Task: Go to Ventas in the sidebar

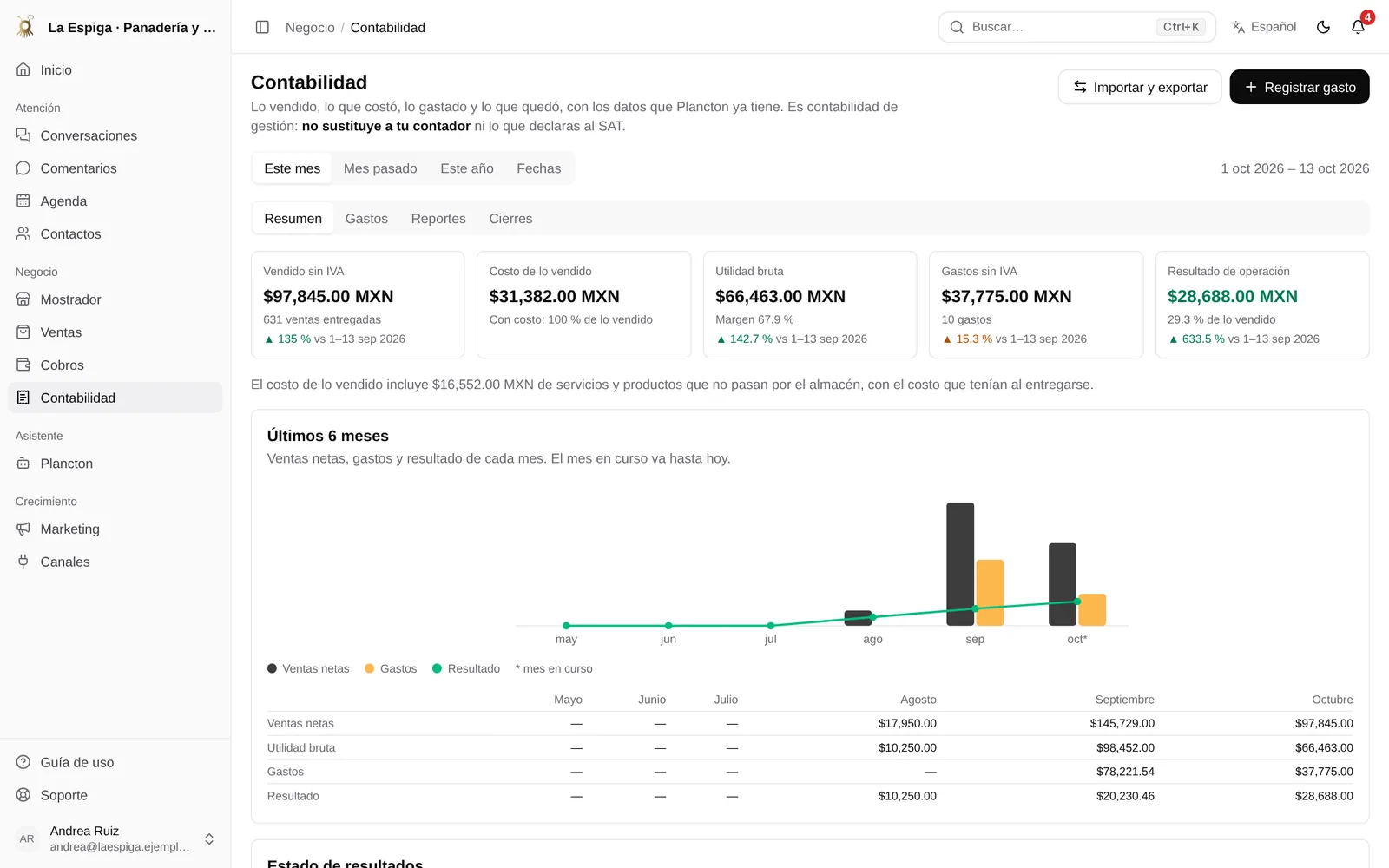Action: 115,332
